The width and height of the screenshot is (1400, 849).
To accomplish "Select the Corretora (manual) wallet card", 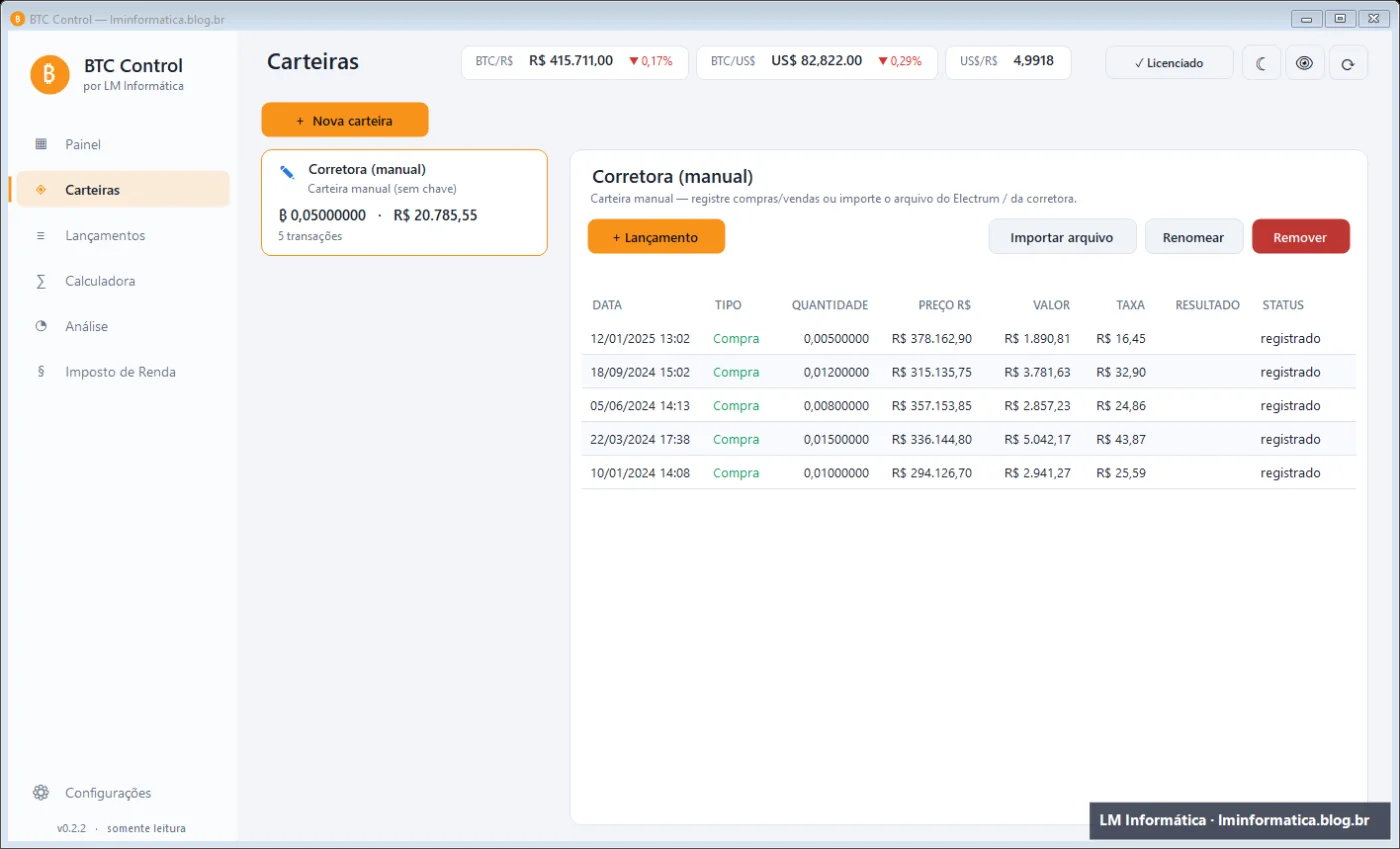I will 404,203.
